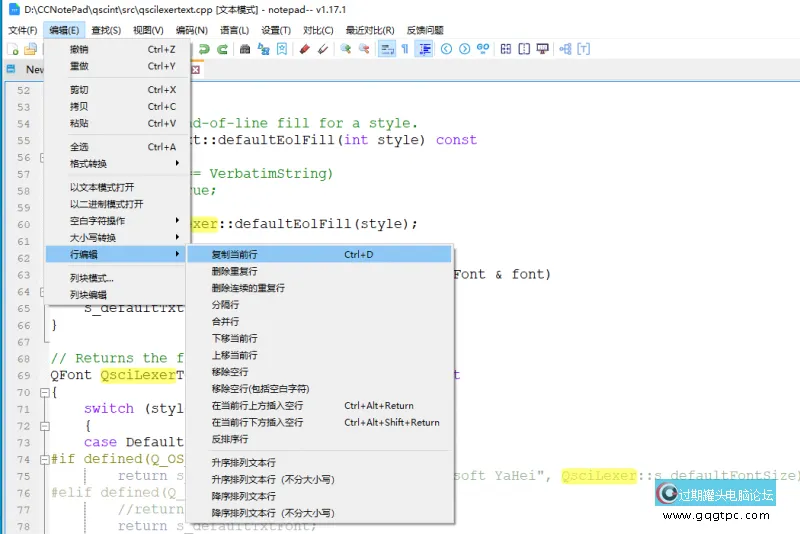Collapse the fold marker at line 72
Viewport: 800px width, 534px height.
(x=45, y=426)
